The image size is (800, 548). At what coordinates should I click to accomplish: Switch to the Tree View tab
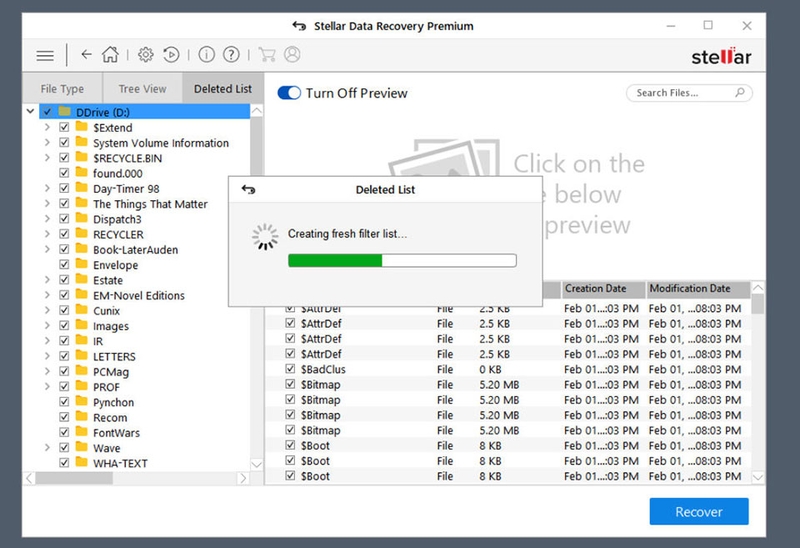(x=142, y=89)
